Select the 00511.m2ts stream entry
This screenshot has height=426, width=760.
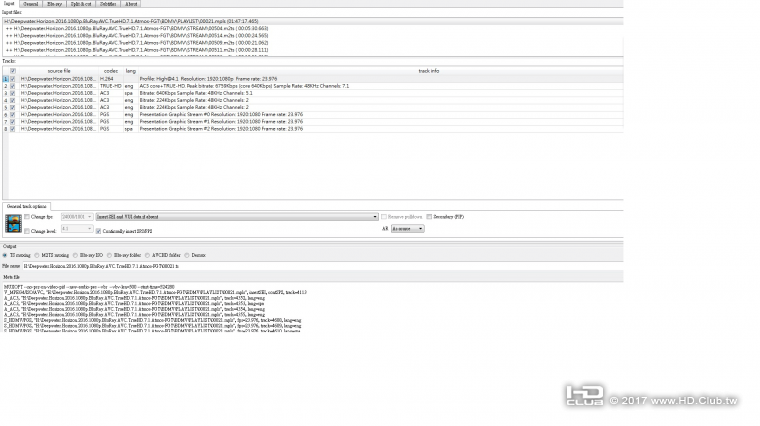click(313, 49)
